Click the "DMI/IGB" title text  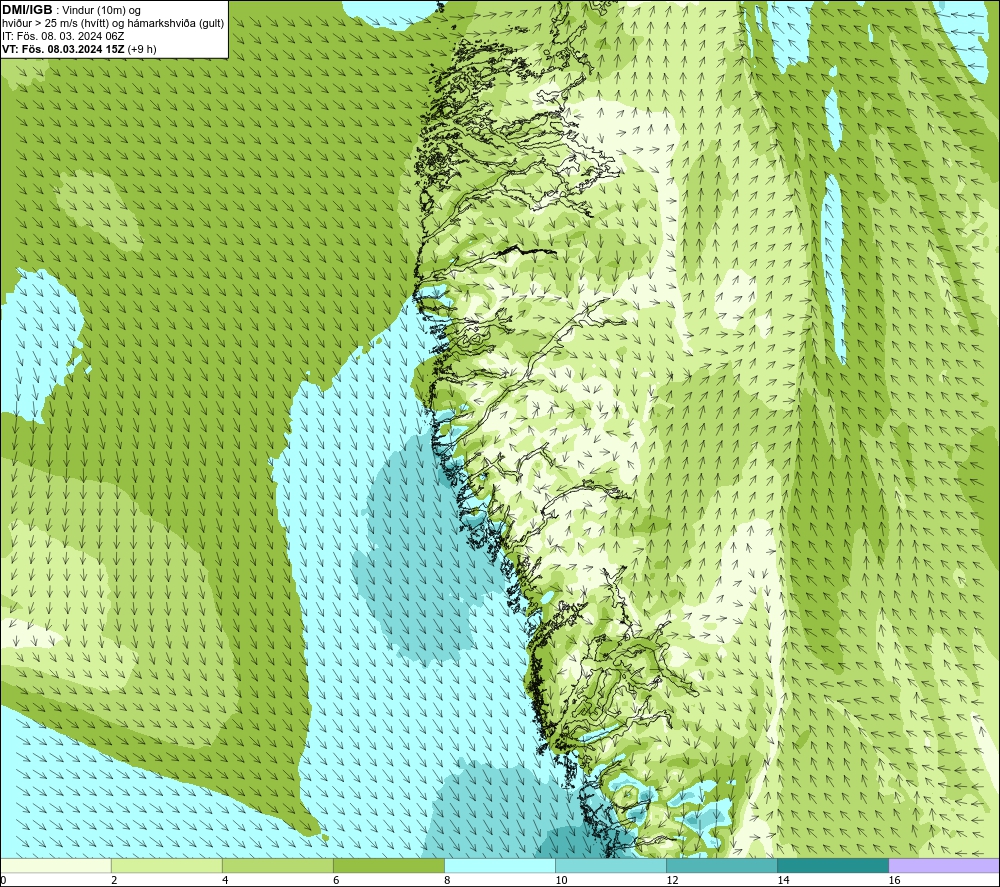pos(27,10)
